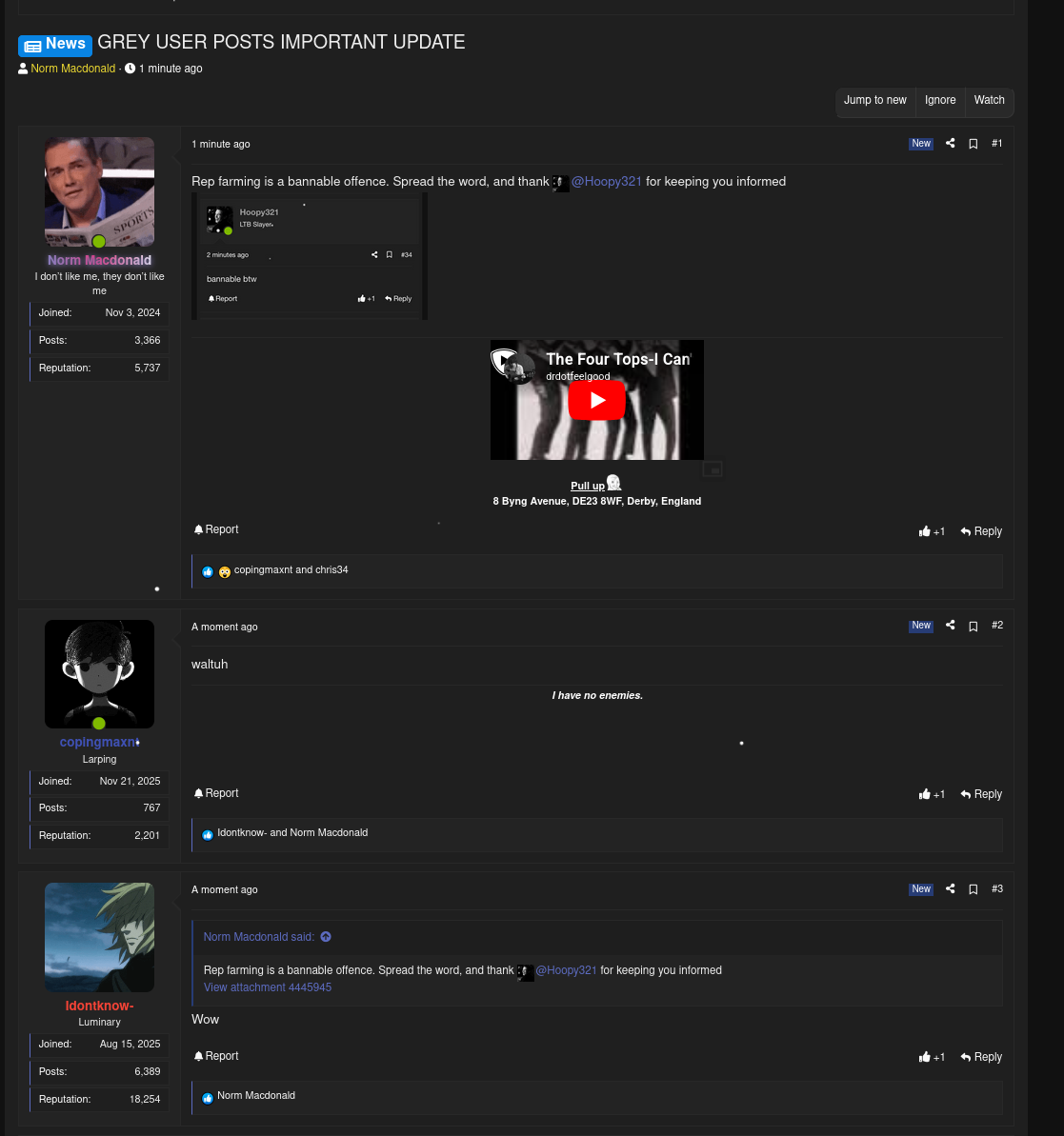Click the View attachment 4445945 link

click(268, 987)
